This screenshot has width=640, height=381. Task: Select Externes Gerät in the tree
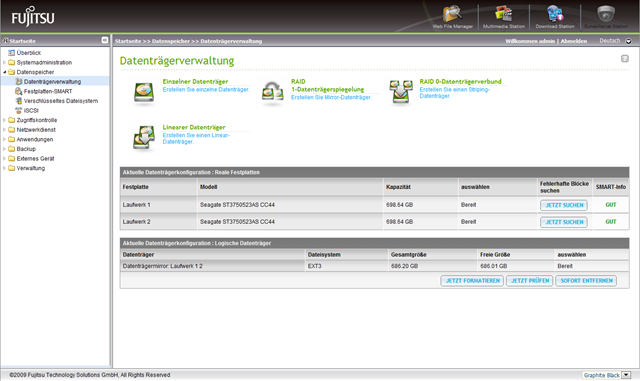35,158
